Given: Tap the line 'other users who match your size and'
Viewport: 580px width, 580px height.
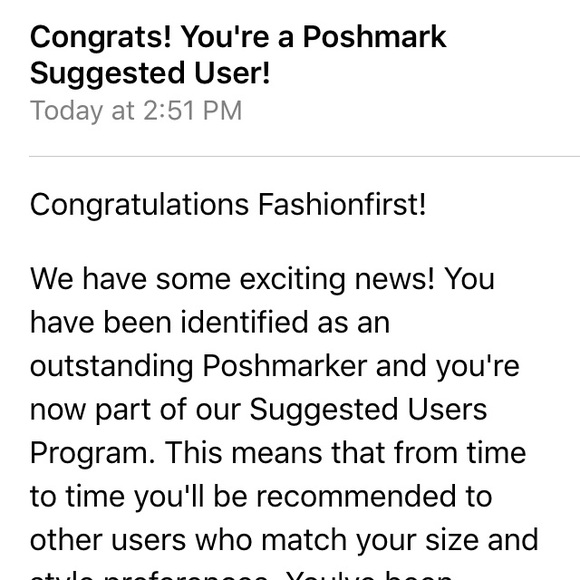Looking at the screenshot, I should click(284, 541).
